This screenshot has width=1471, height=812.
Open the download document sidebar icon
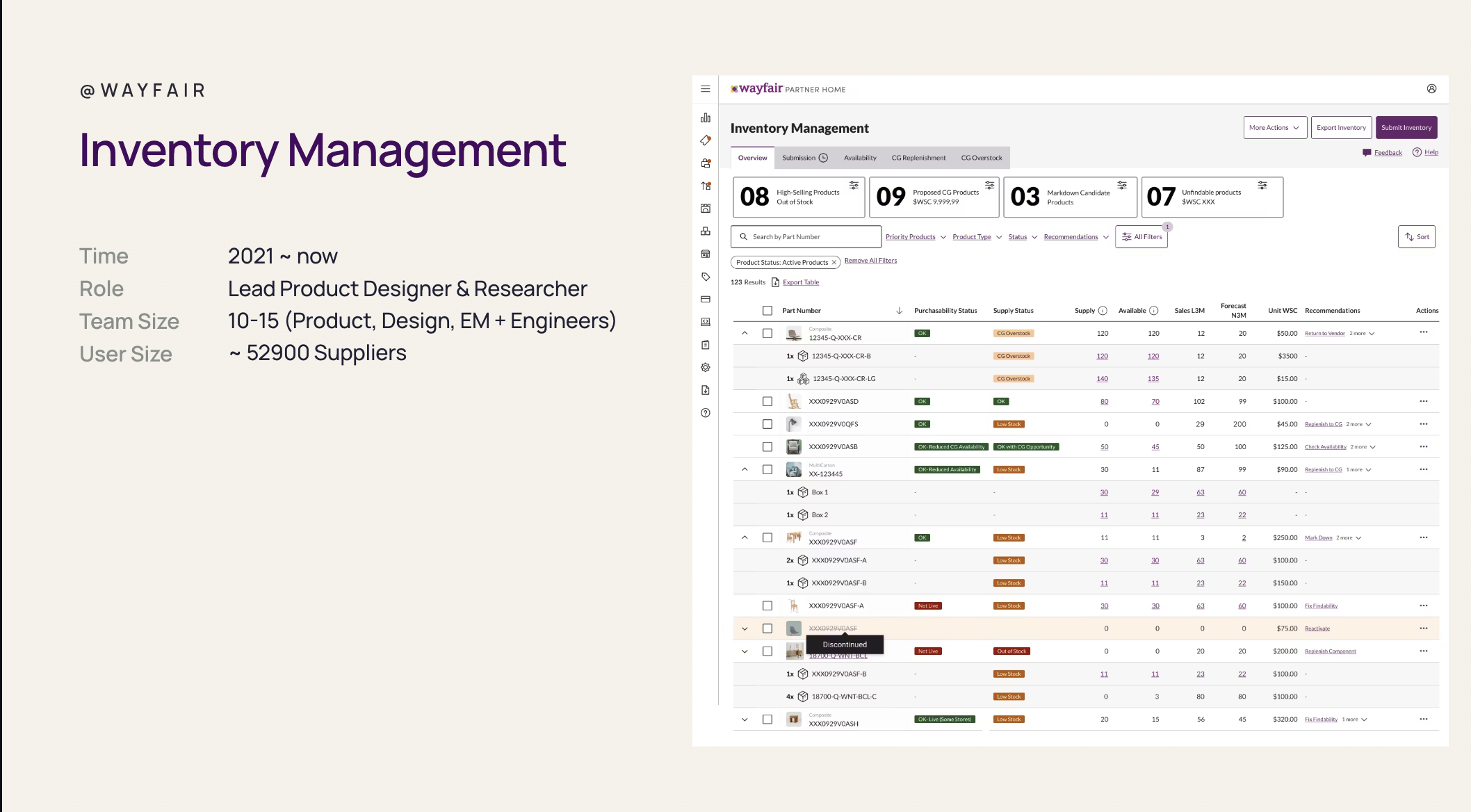click(706, 390)
